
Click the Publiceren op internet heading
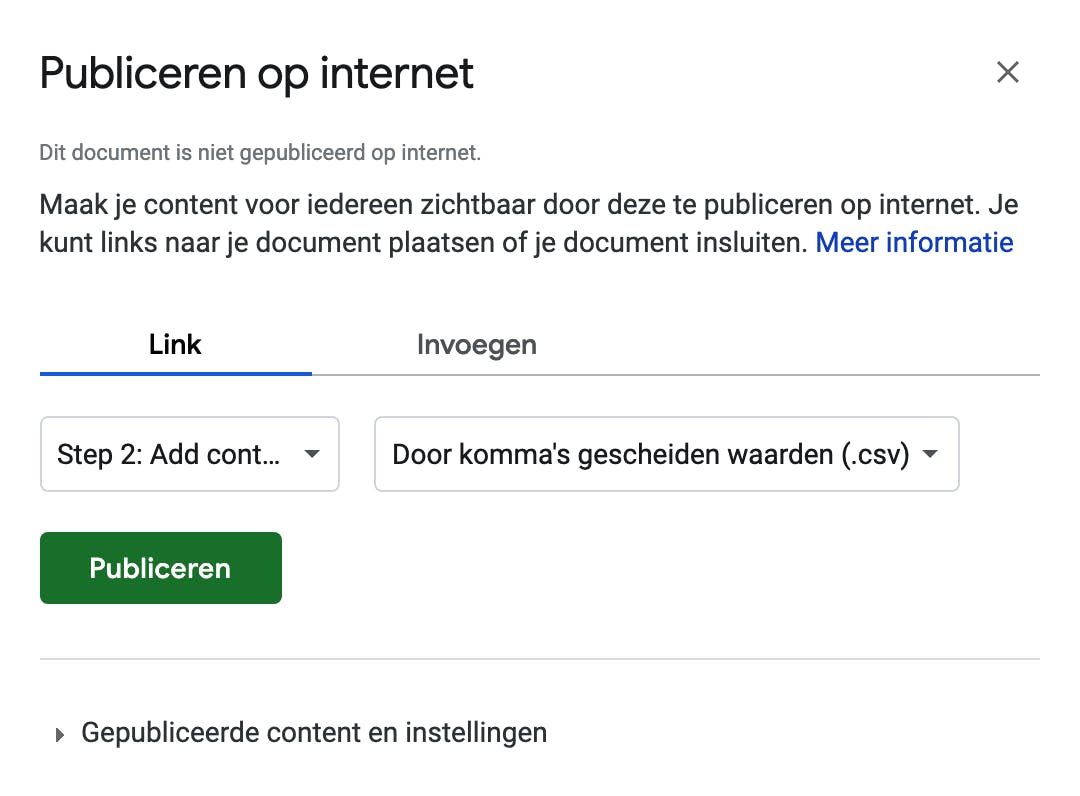tap(256, 74)
